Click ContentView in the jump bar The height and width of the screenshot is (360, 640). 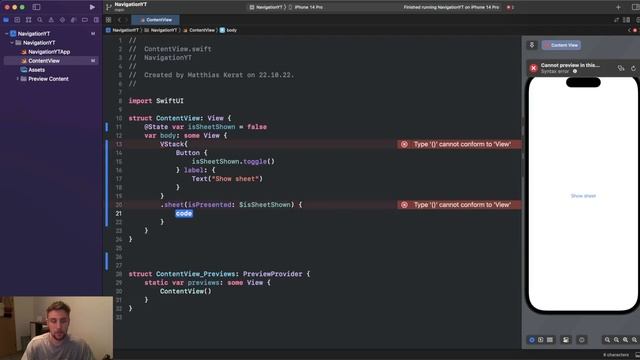tap(199, 30)
